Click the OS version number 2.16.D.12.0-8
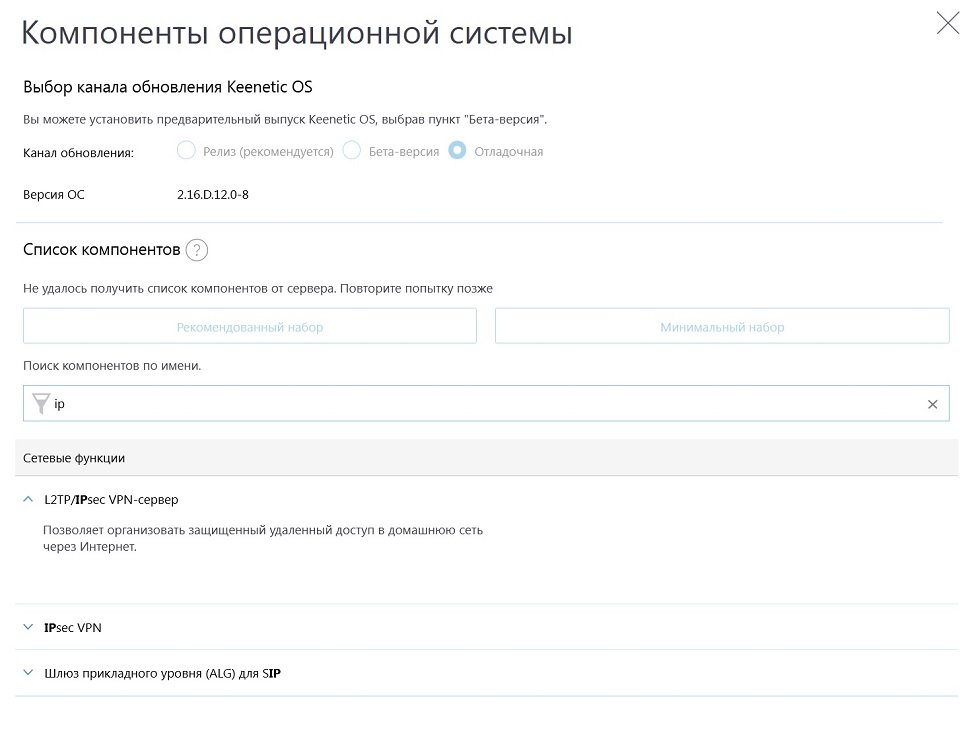 212,195
